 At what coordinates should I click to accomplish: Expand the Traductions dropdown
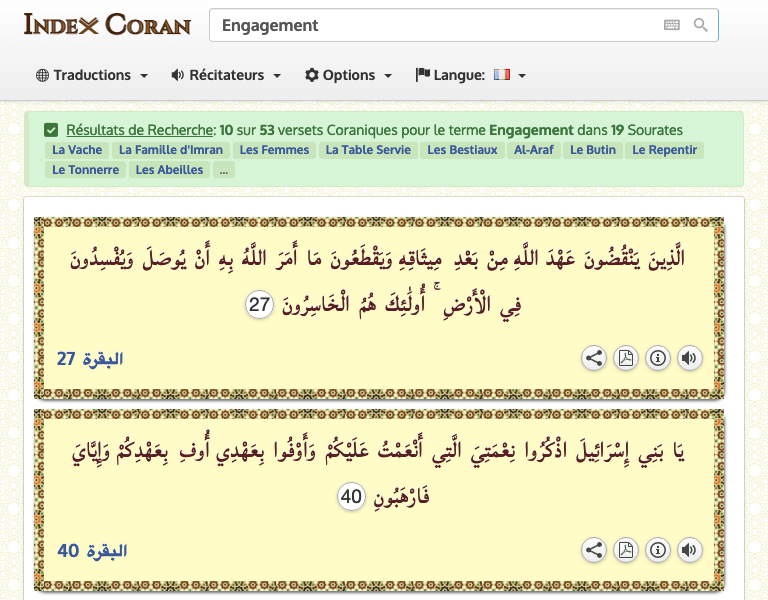click(x=92, y=75)
